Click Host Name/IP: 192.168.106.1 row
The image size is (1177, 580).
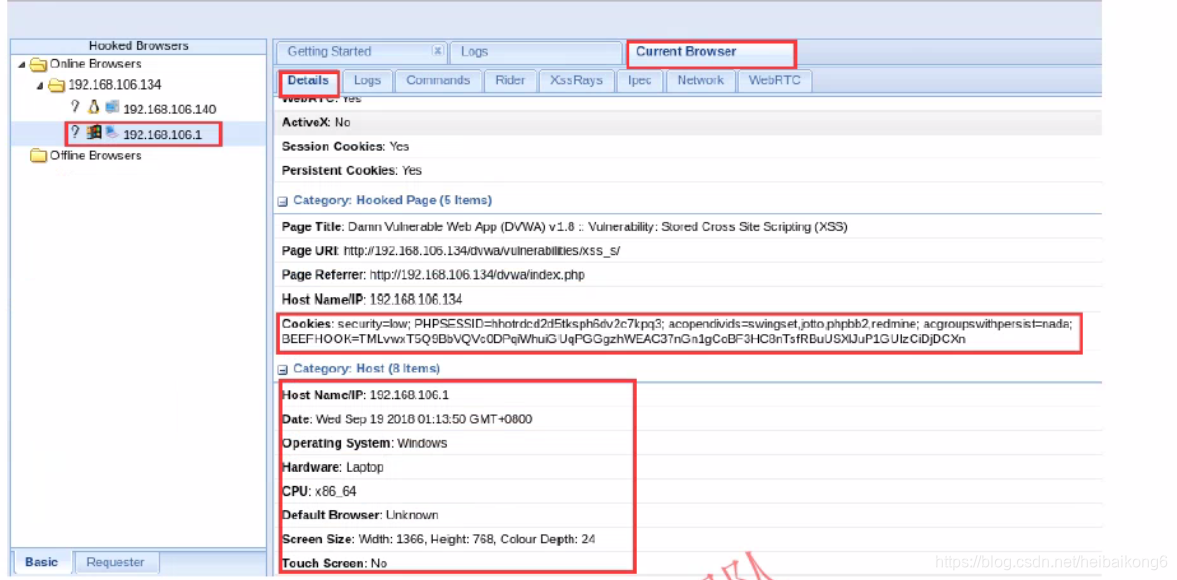688,395
